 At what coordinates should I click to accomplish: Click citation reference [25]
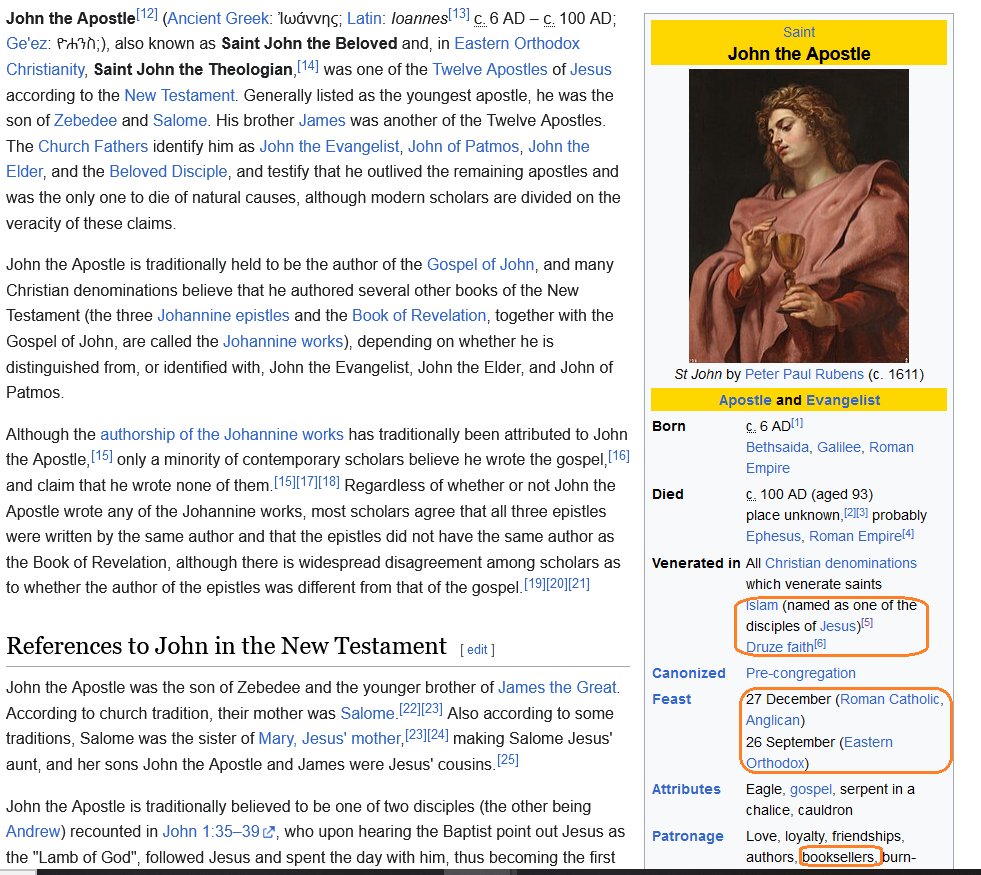point(508,760)
